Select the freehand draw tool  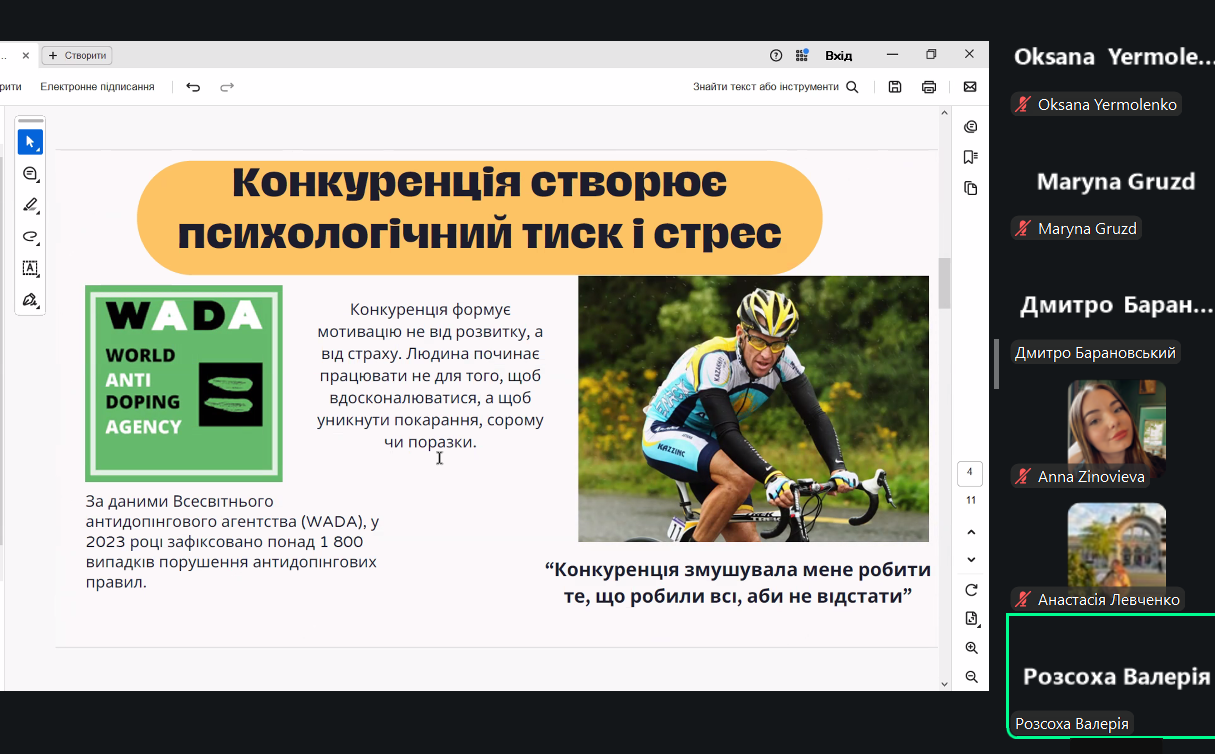[30, 237]
